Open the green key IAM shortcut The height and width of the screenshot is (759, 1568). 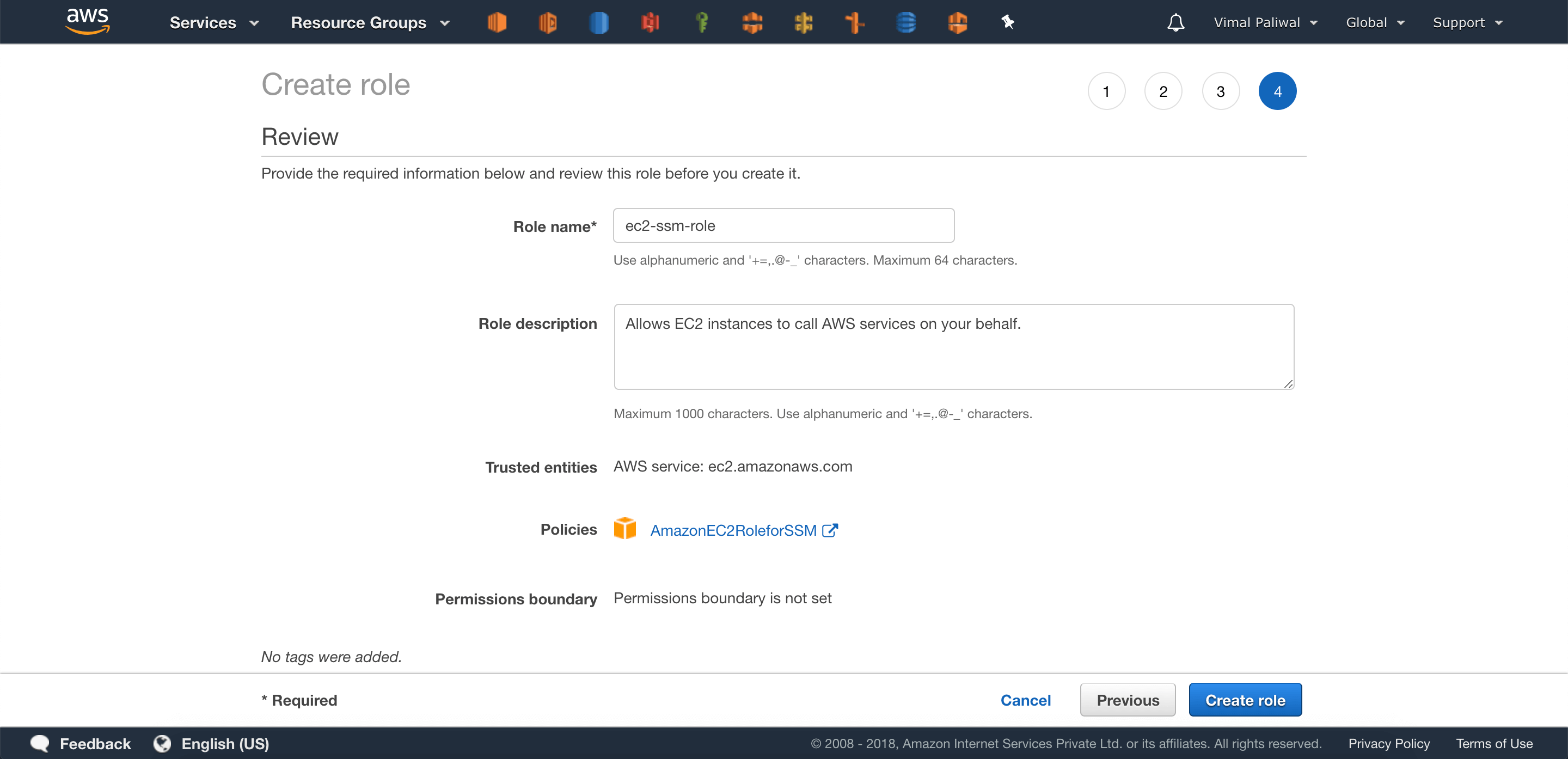click(702, 22)
